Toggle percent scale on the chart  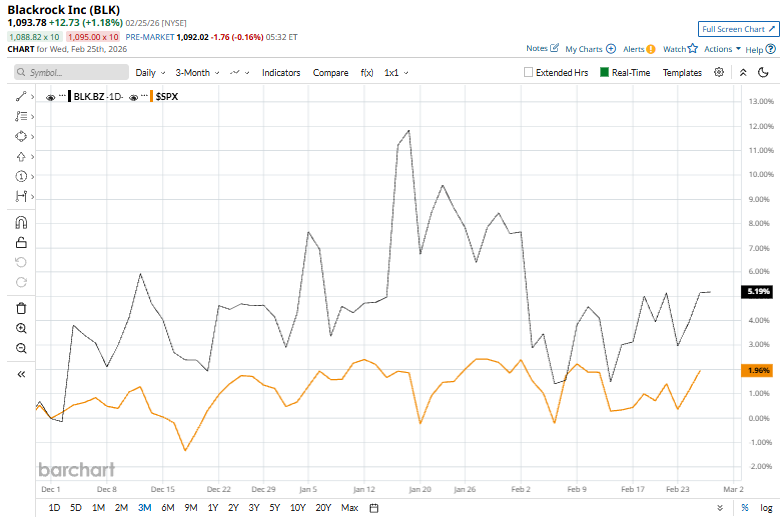pyautogui.click(x=745, y=508)
